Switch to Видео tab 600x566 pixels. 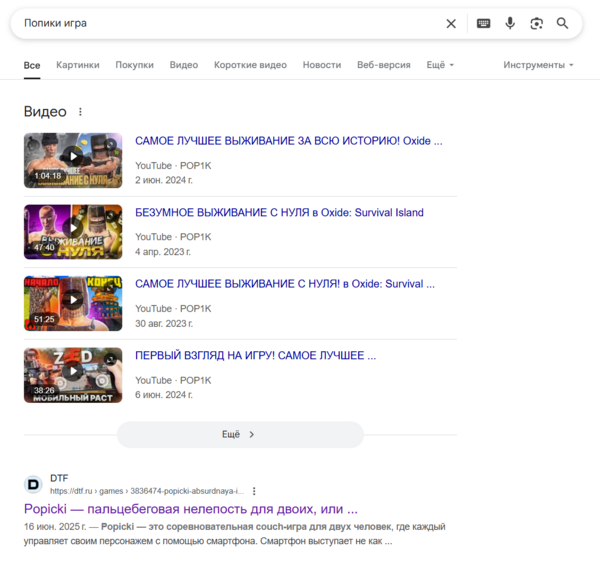coord(184,65)
